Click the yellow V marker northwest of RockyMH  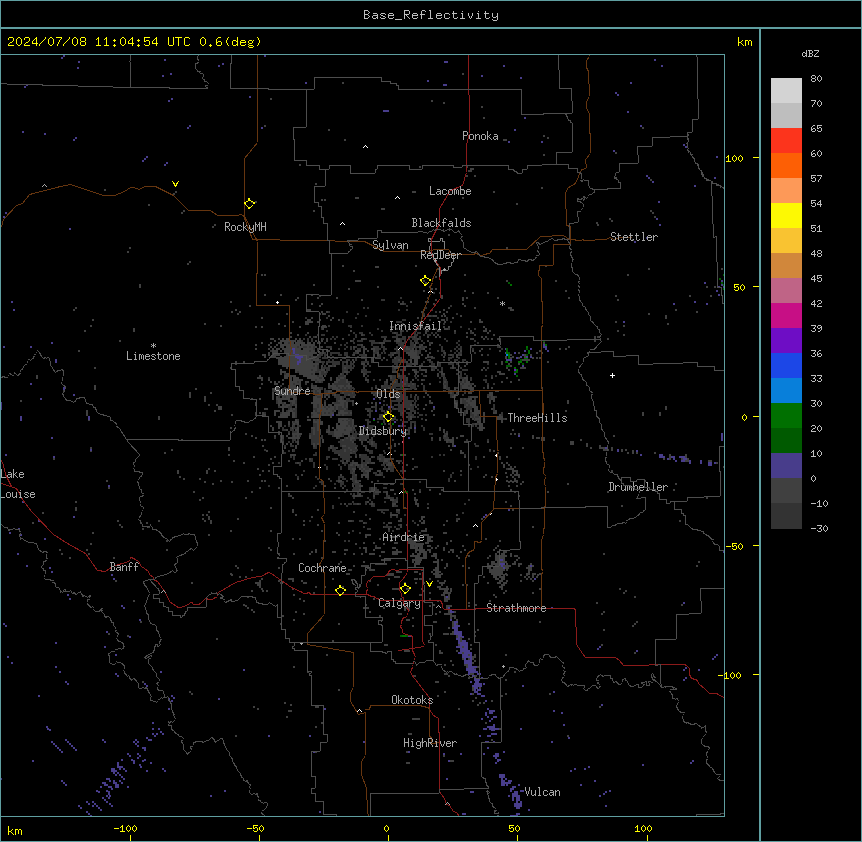click(x=175, y=184)
